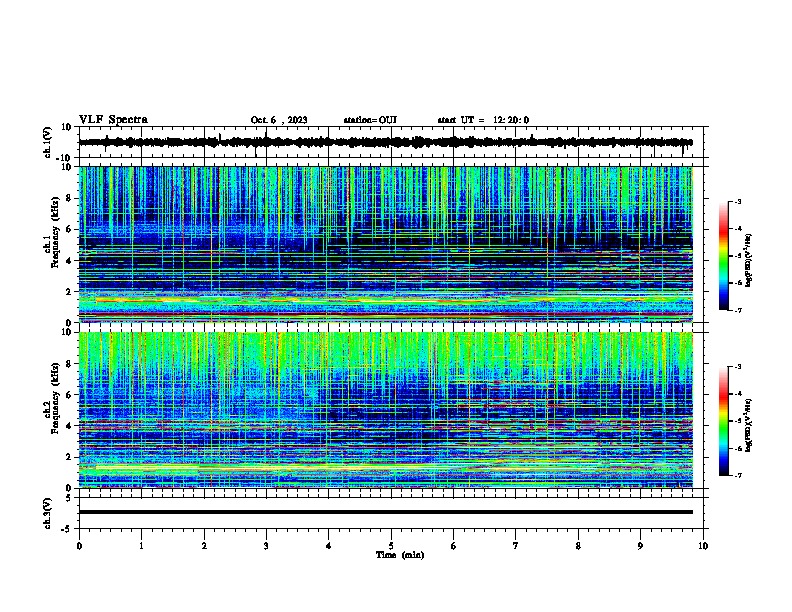This screenshot has width=792, height=612.
Task: Click time axis tick label "7"
Action: coord(516,546)
